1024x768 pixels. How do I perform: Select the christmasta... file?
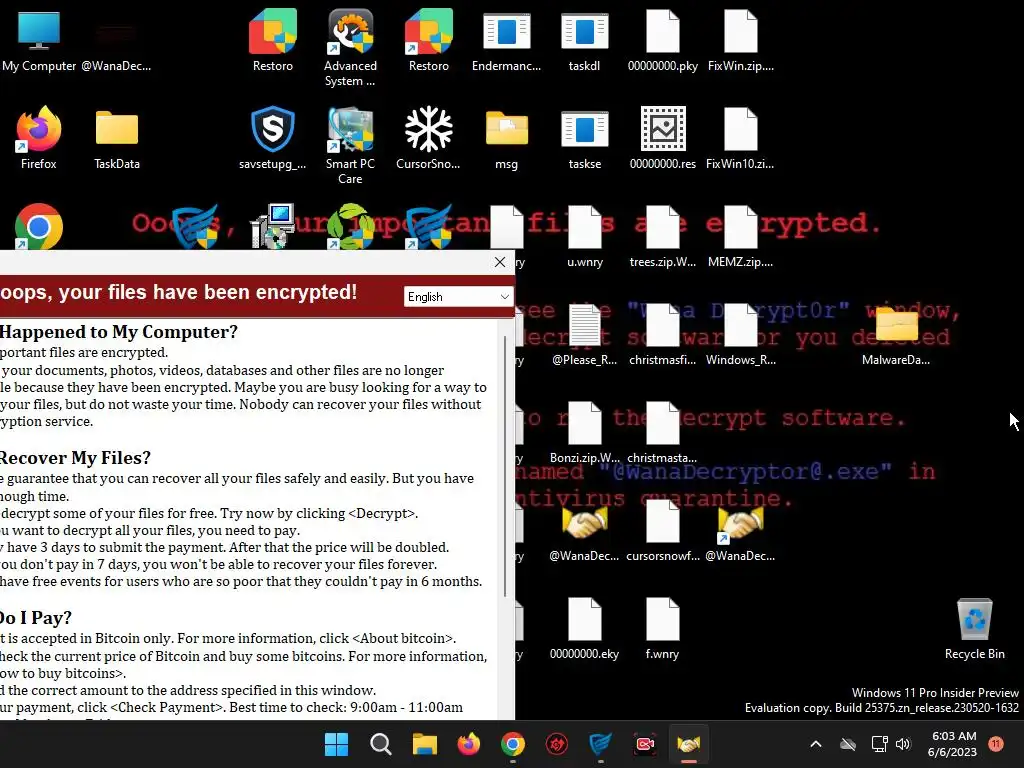662,432
